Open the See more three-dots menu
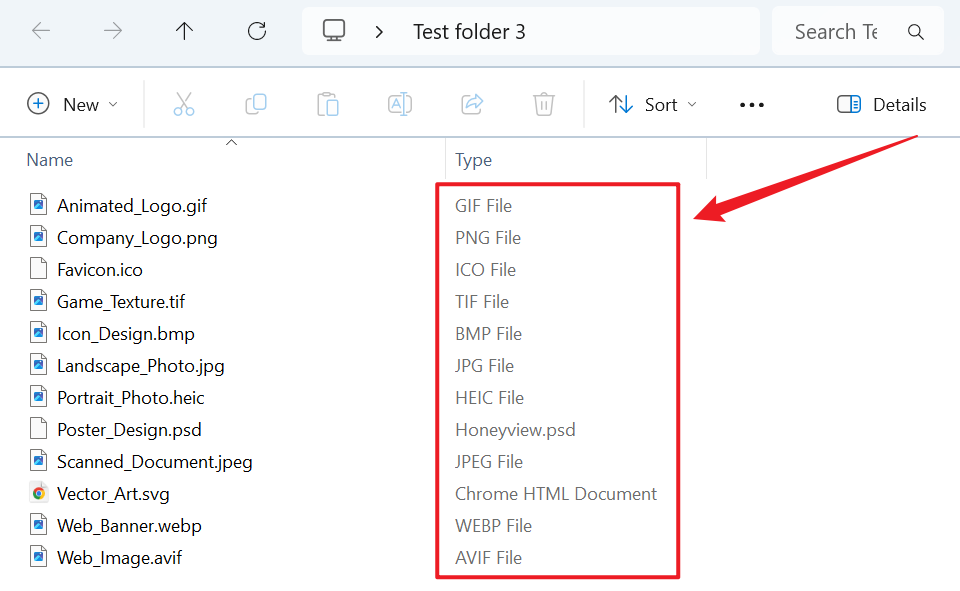Viewport: 960px width, 591px height. click(x=752, y=105)
